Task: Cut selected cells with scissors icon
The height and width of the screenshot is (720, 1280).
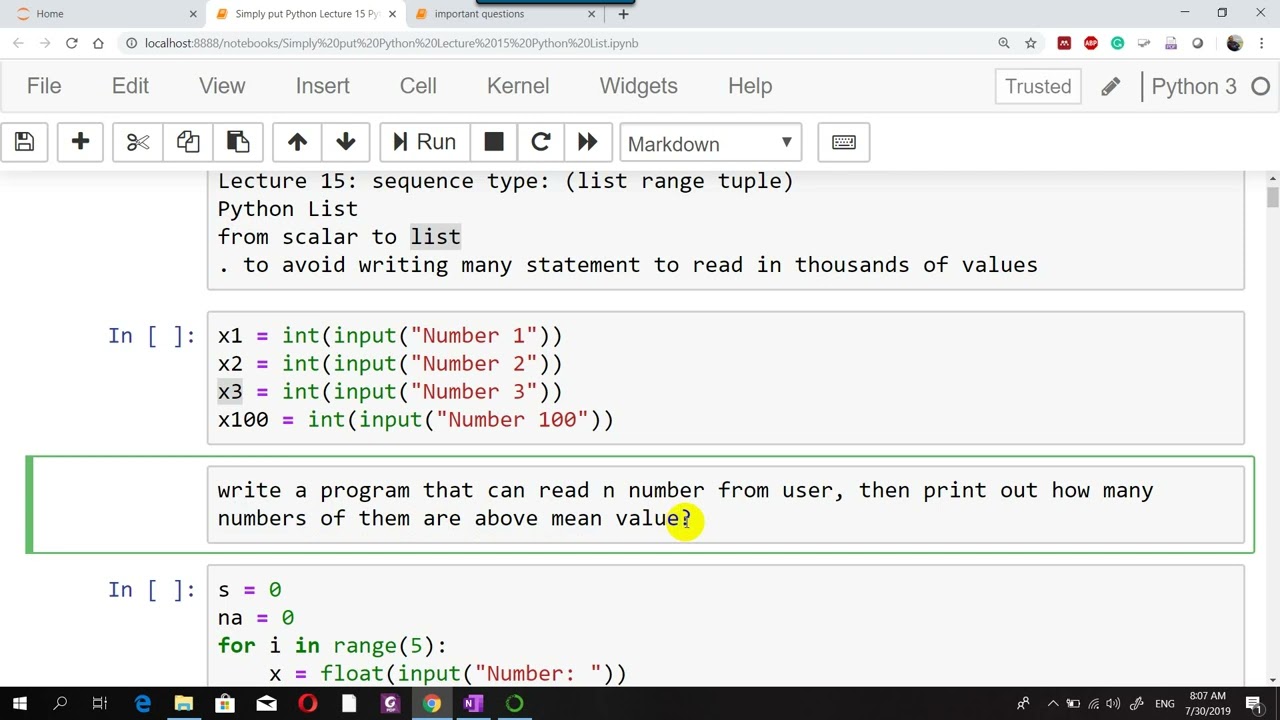Action: [x=138, y=142]
